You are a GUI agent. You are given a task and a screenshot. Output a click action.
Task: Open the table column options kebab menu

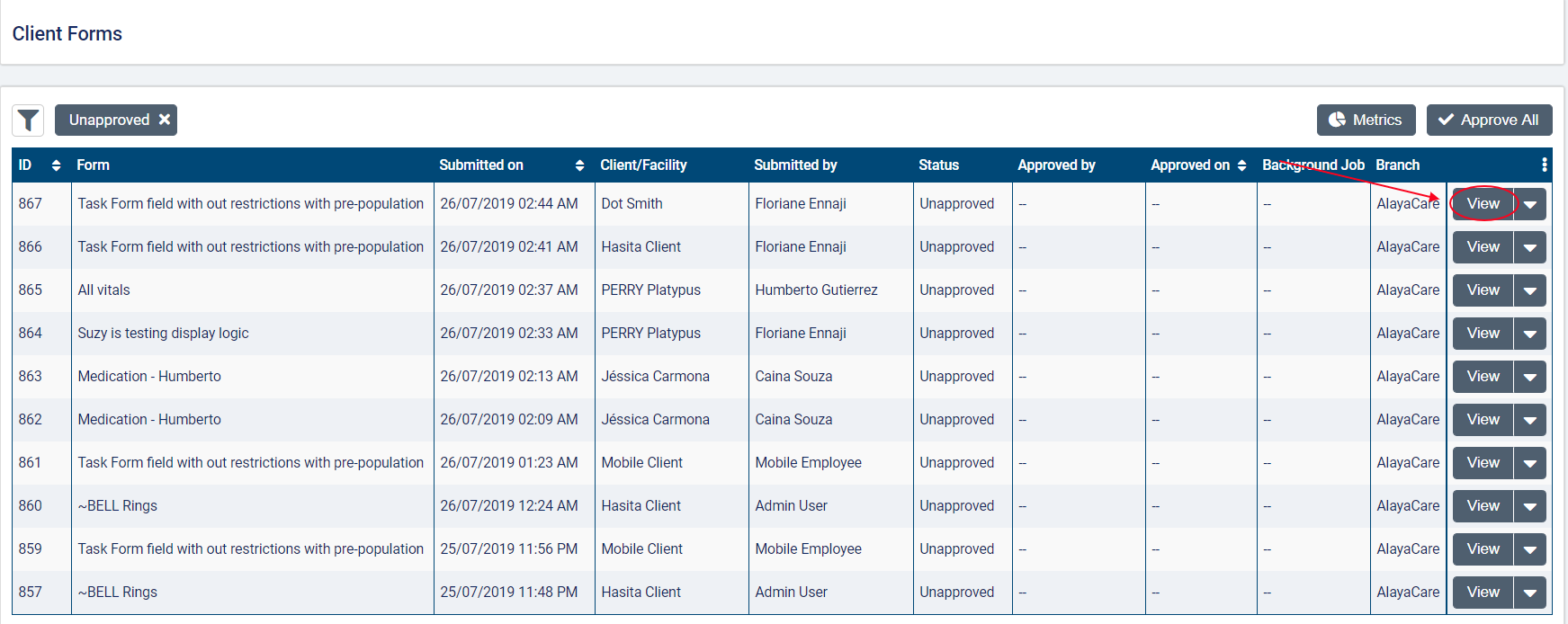coord(1544,165)
